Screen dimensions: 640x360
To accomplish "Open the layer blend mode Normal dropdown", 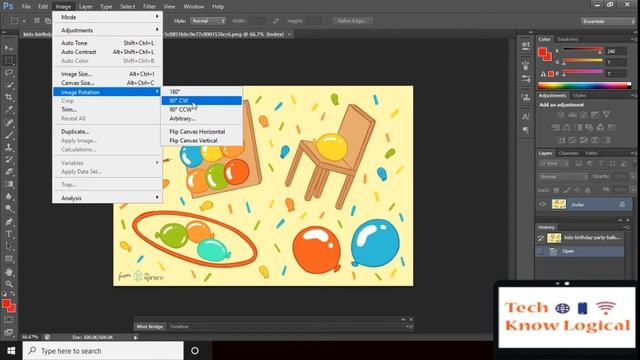I will (563, 177).
